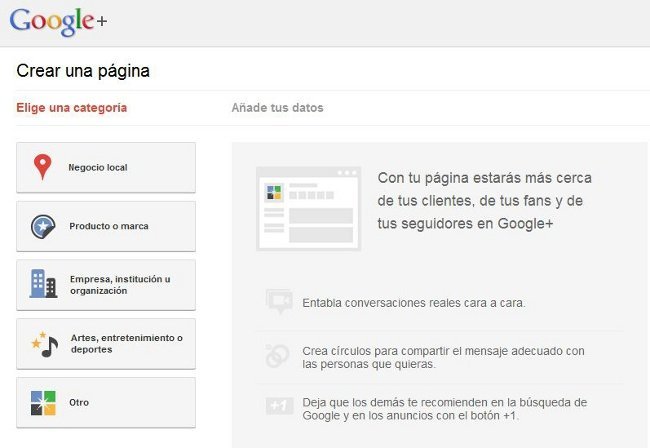Click the Producto o marca compass icon
This screenshot has height=448, width=650.
tap(43, 226)
